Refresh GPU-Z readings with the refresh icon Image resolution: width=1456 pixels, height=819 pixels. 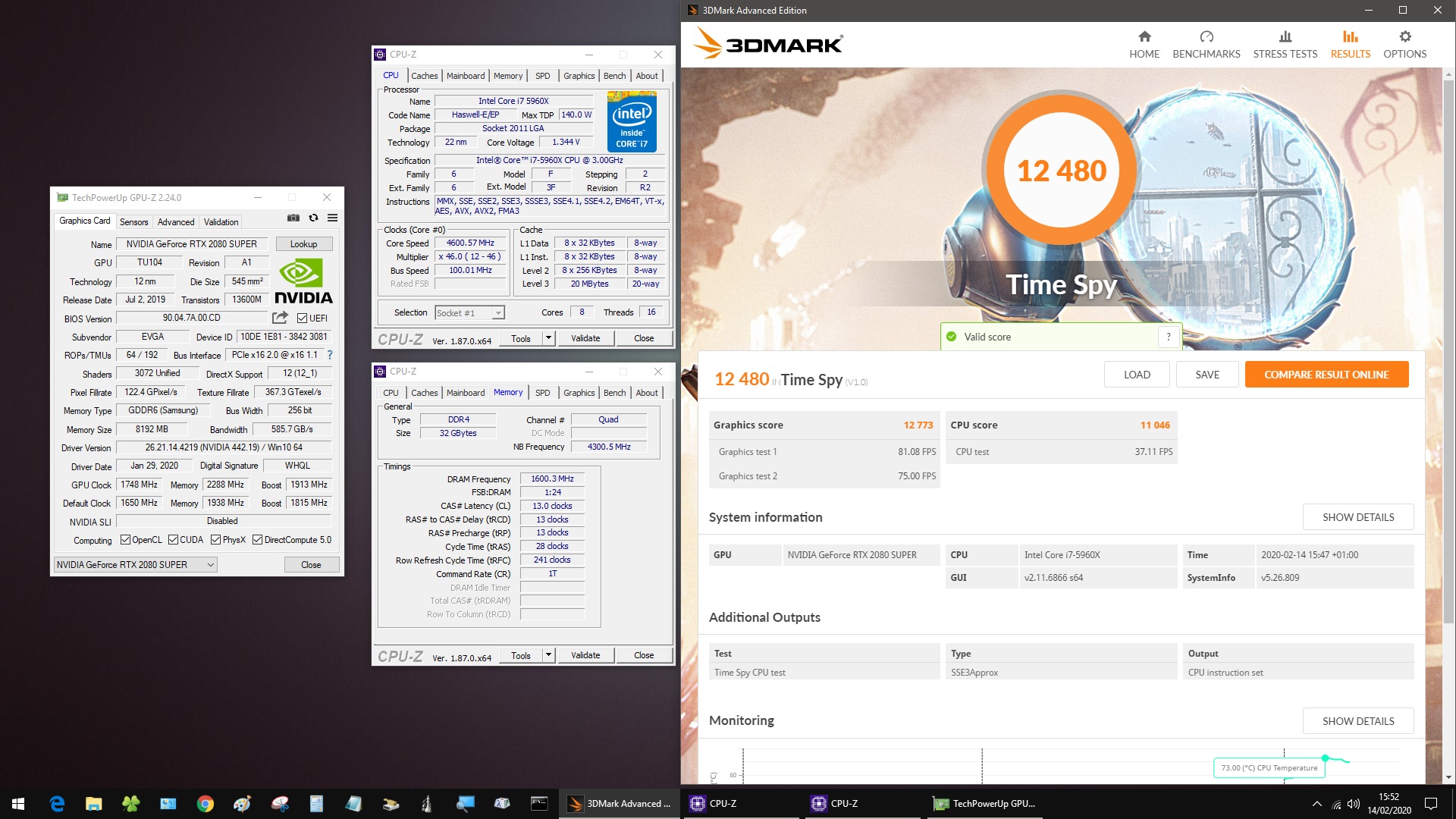tap(313, 218)
